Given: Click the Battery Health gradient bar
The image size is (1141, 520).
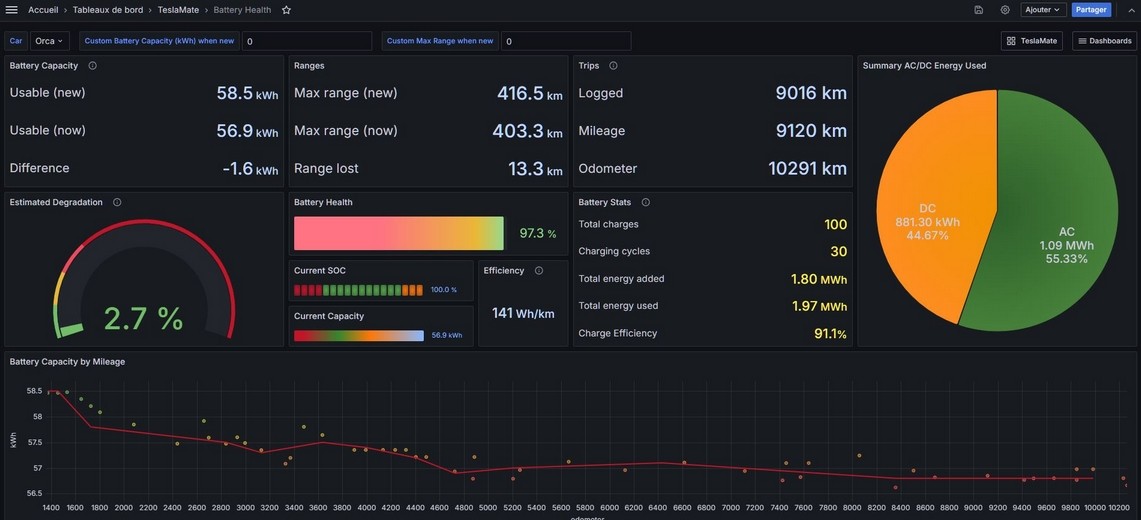Looking at the screenshot, I should click(x=399, y=233).
